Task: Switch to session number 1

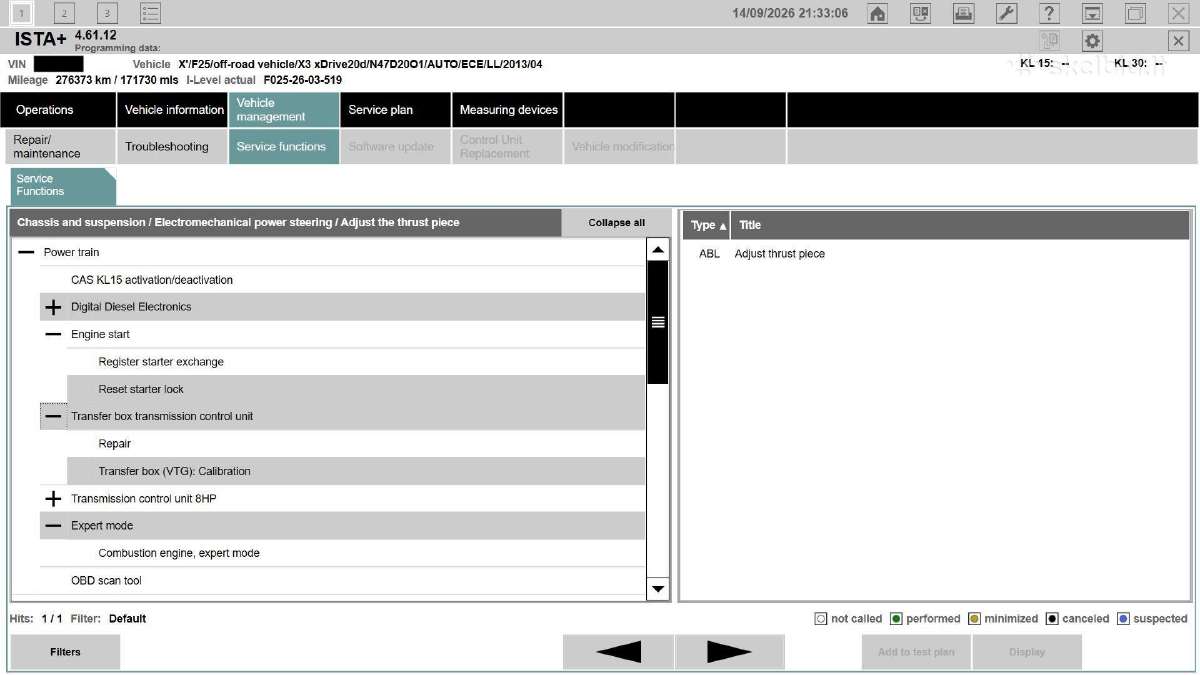Action: pos(21,13)
